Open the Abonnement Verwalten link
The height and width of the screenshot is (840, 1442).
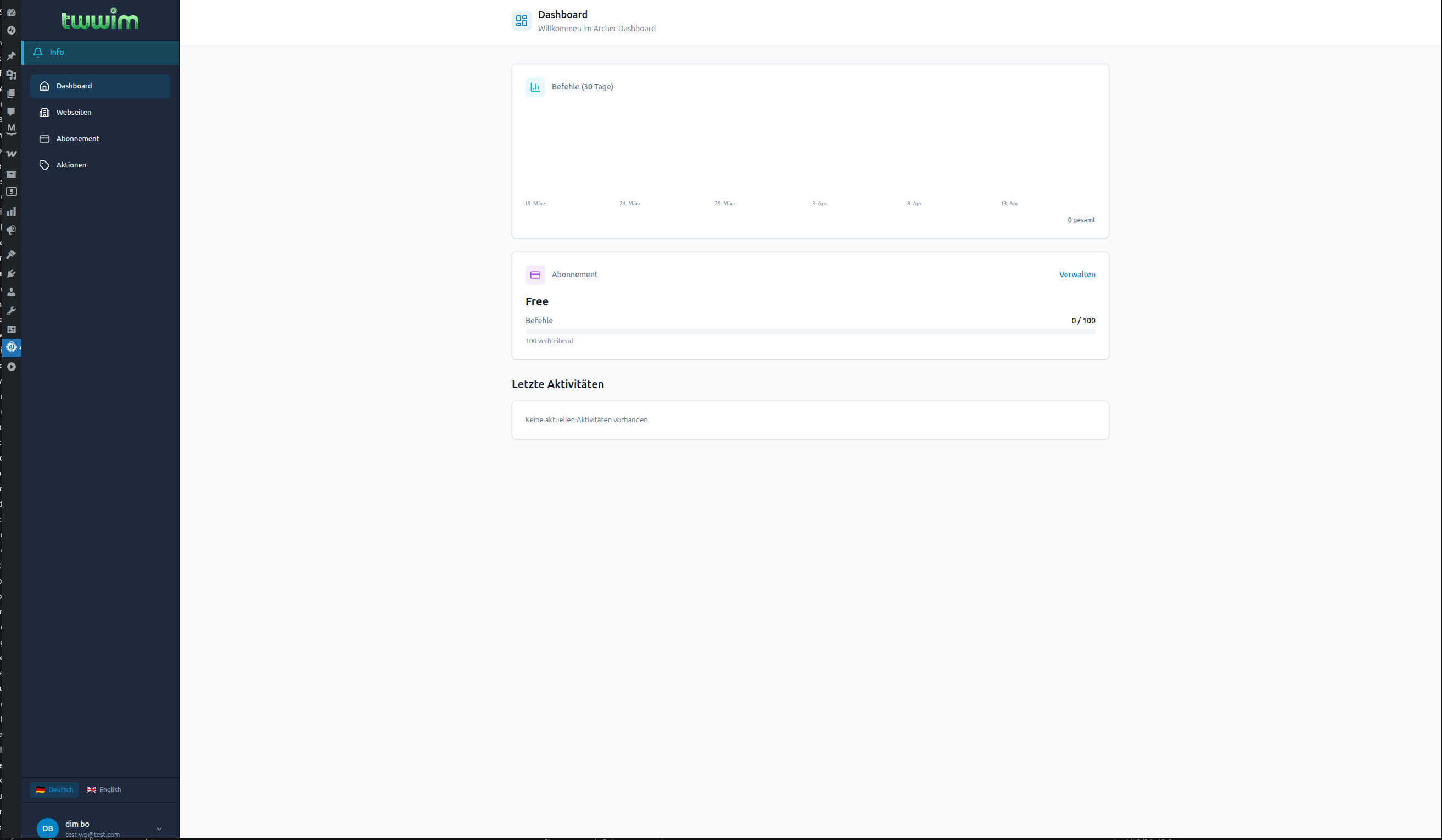[1077, 275]
